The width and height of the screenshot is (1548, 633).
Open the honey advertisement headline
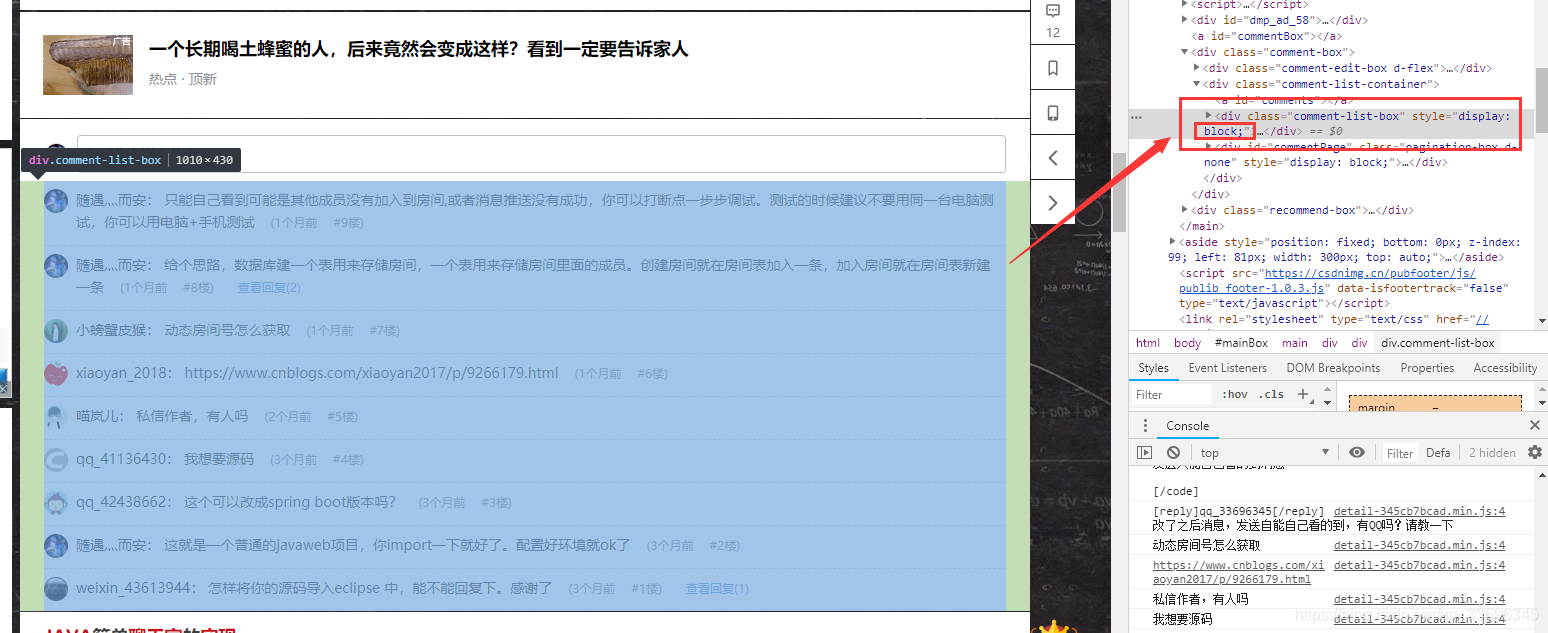(418, 49)
